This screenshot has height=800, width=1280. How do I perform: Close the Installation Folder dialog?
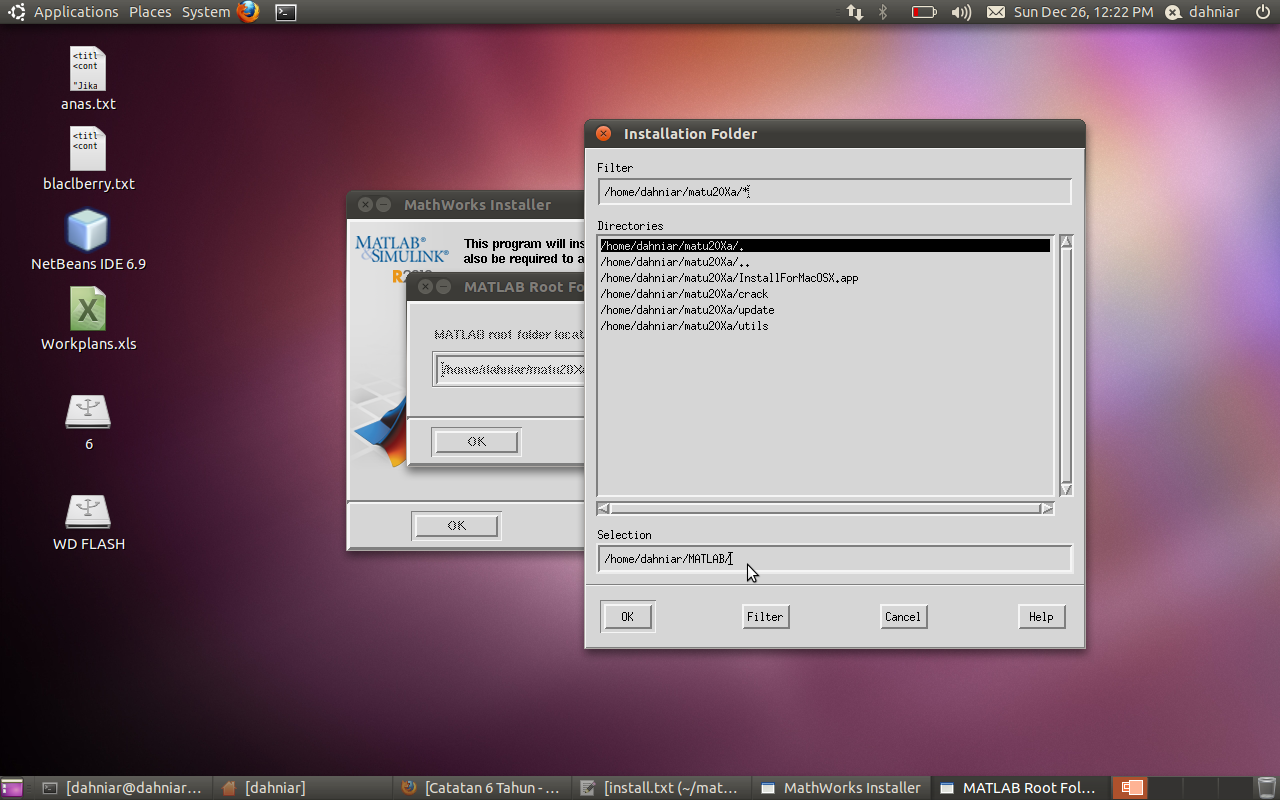coord(603,134)
